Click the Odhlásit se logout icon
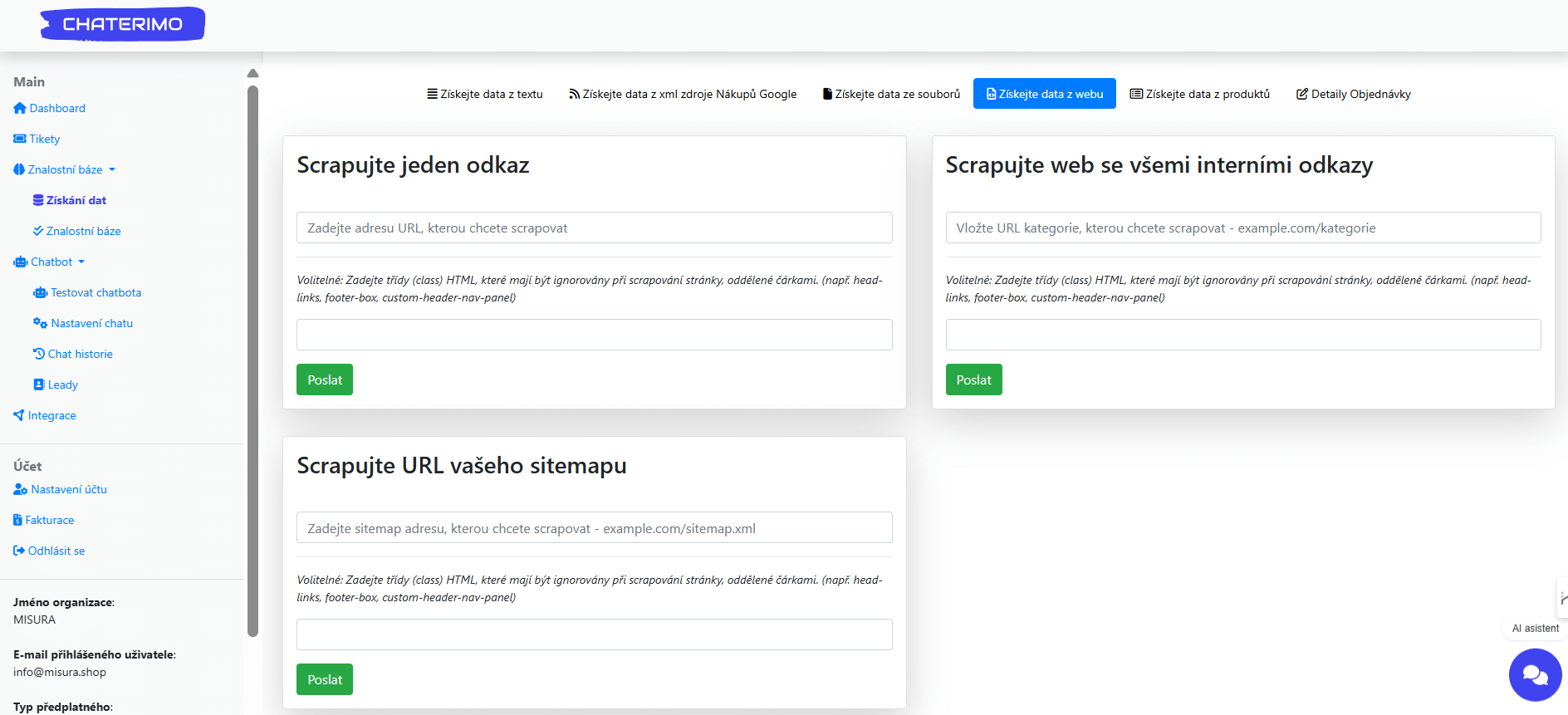 19,551
